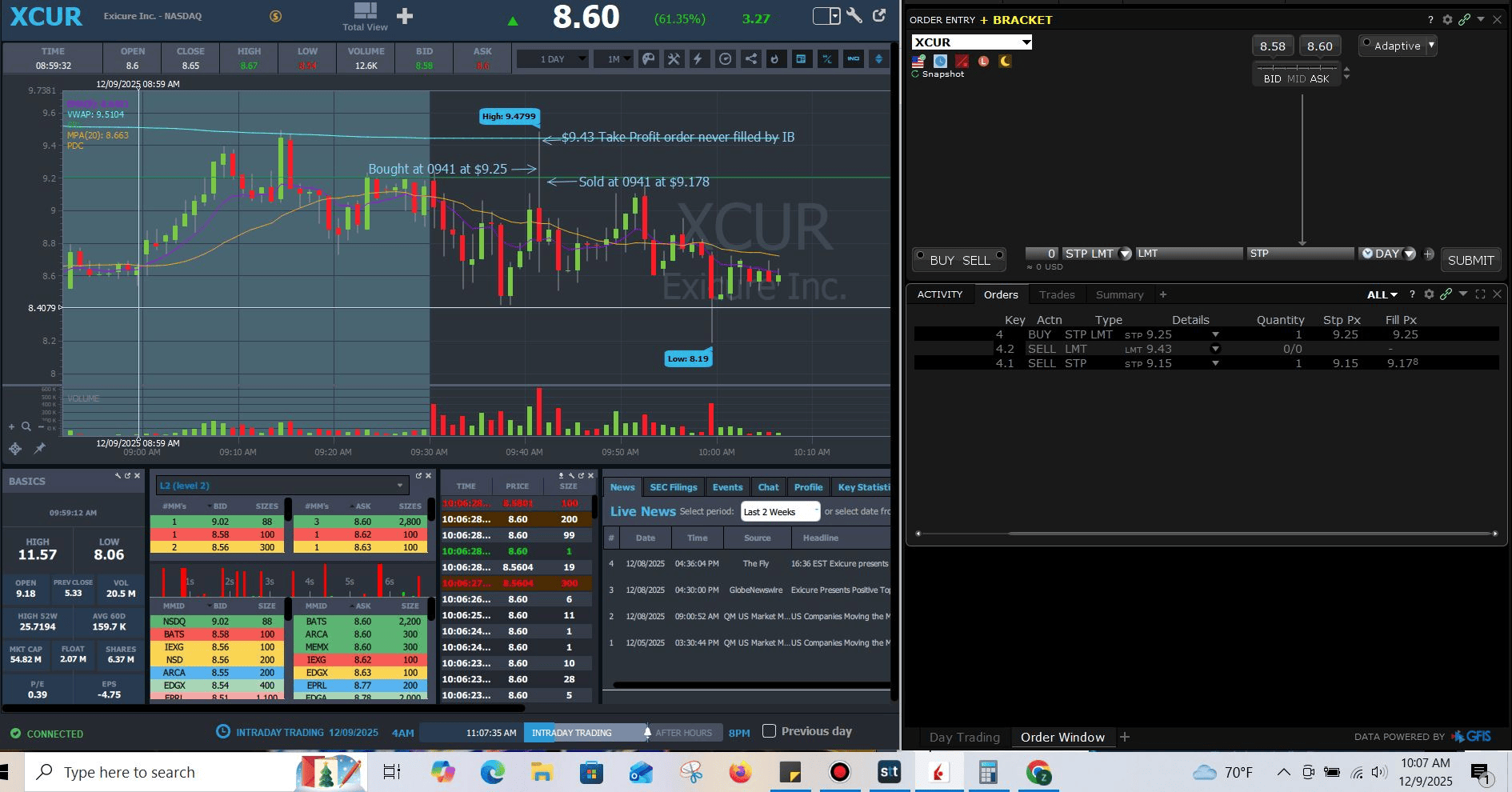The width and height of the screenshot is (1512, 792).
Task: Click the order quantity input field
Action: click(x=1042, y=254)
